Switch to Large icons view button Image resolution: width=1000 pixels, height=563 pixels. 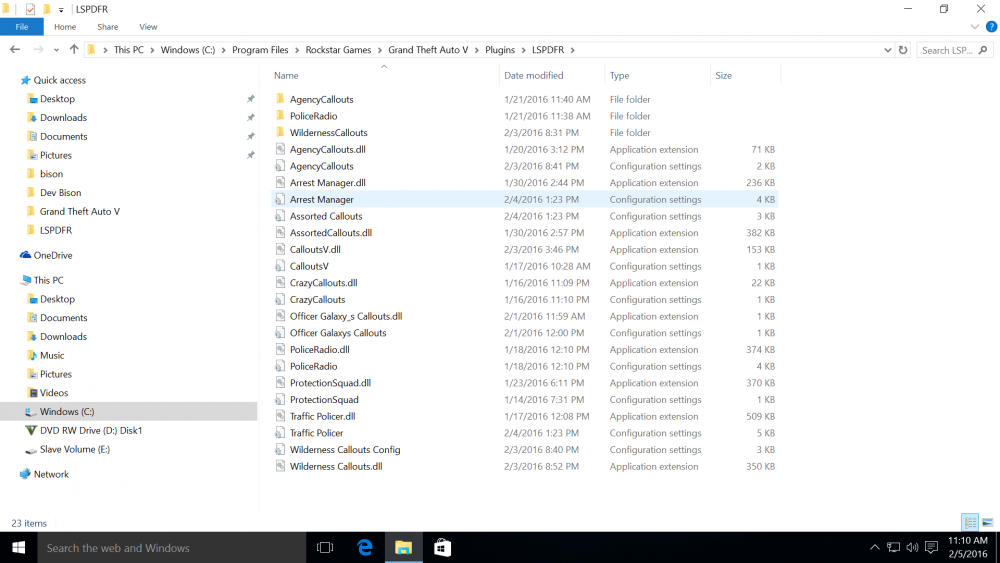(987, 523)
